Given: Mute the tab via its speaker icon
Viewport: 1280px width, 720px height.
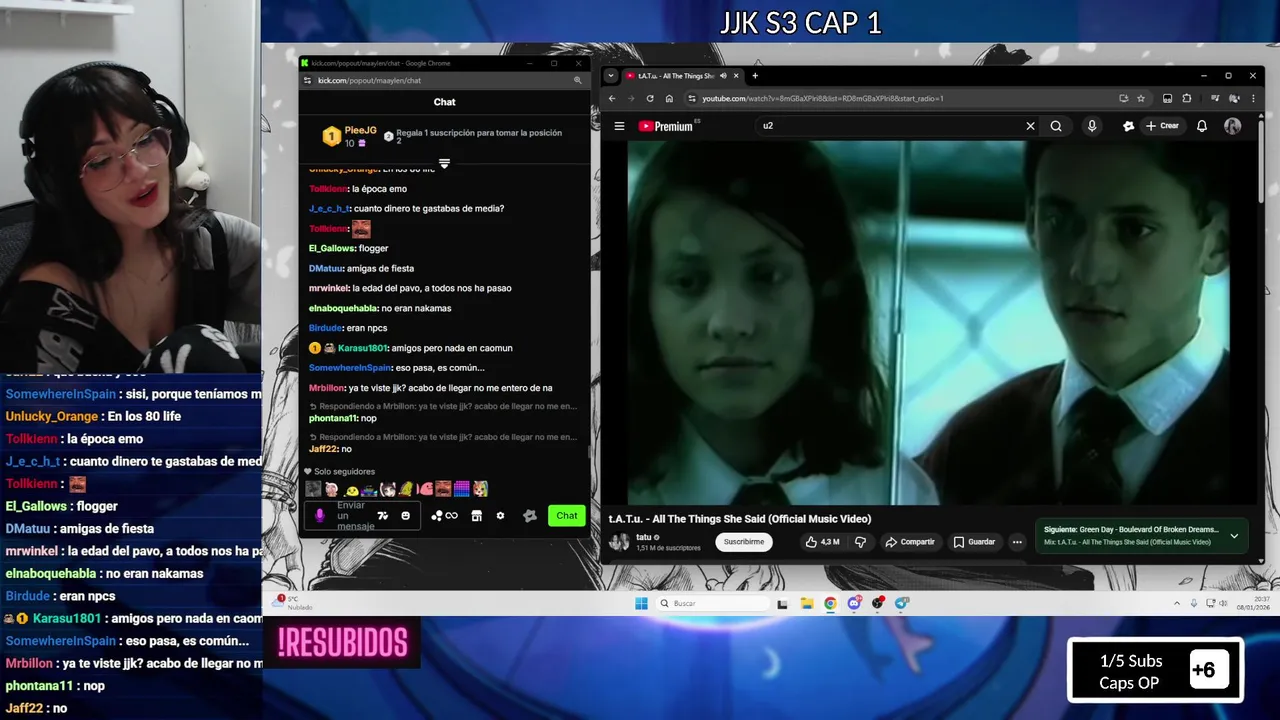Looking at the screenshot, I should (x=723, y=76).
